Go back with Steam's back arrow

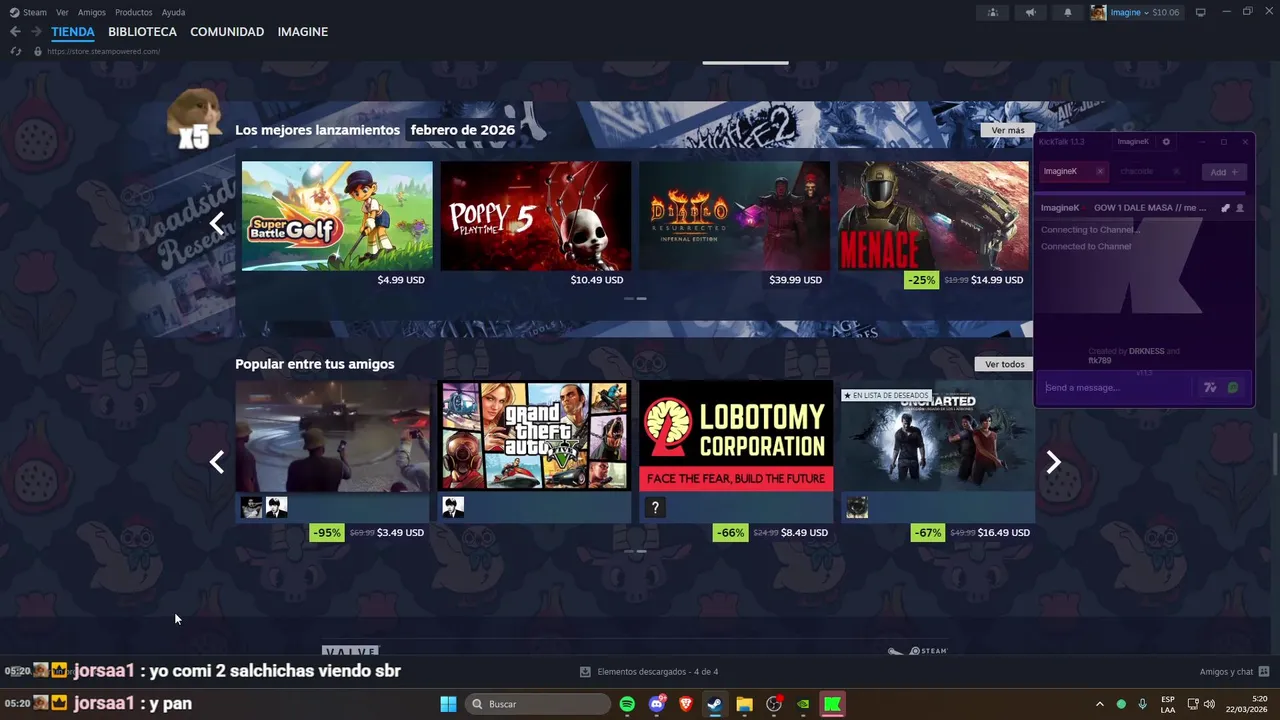(15, 32)
